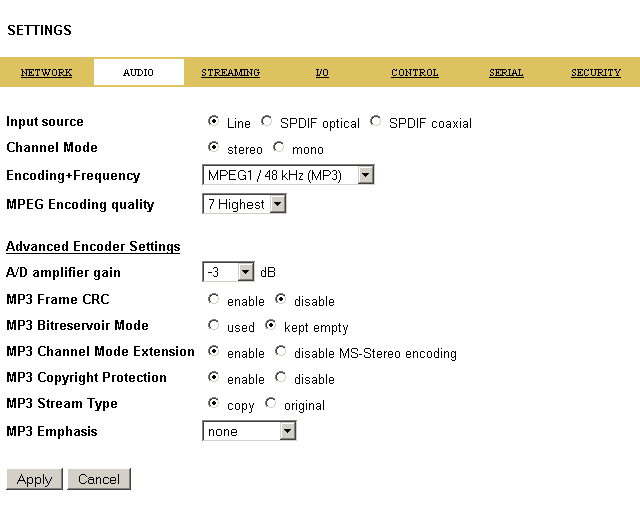Set Channel Mode to mono

point(279,148)
